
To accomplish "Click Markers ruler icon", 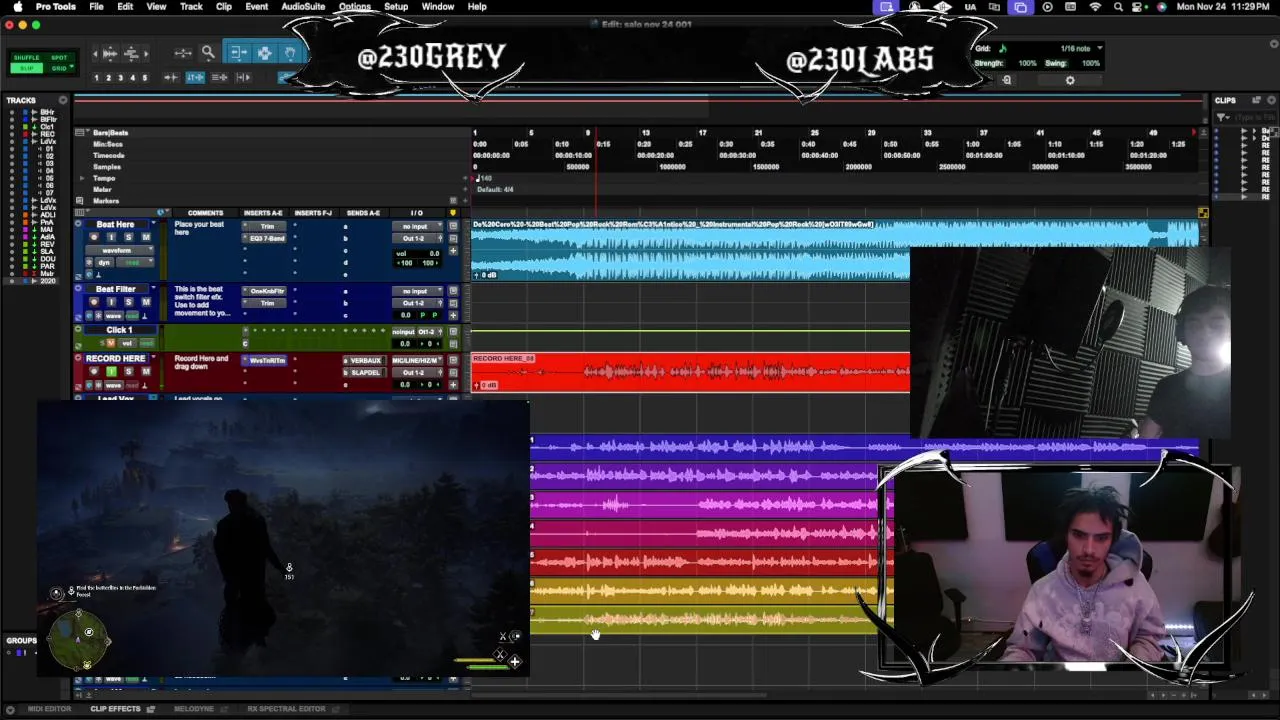I will pyautogui.click(x=81, y=201).
